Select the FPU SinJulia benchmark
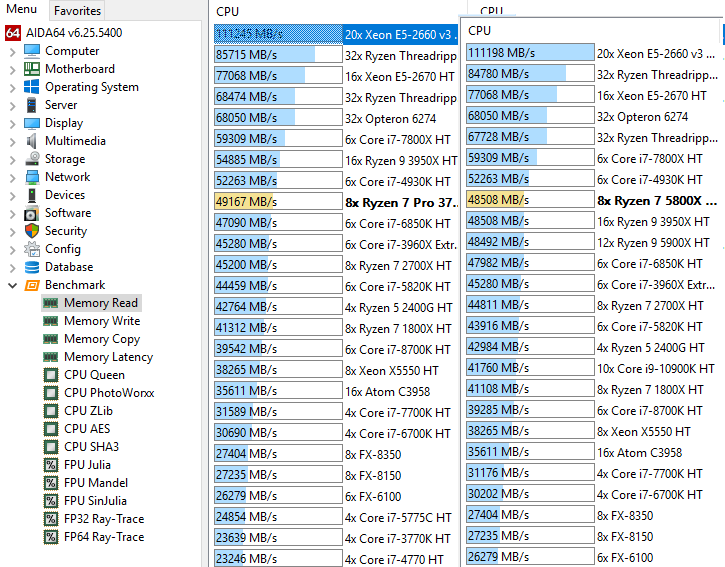 coord(95,501)
